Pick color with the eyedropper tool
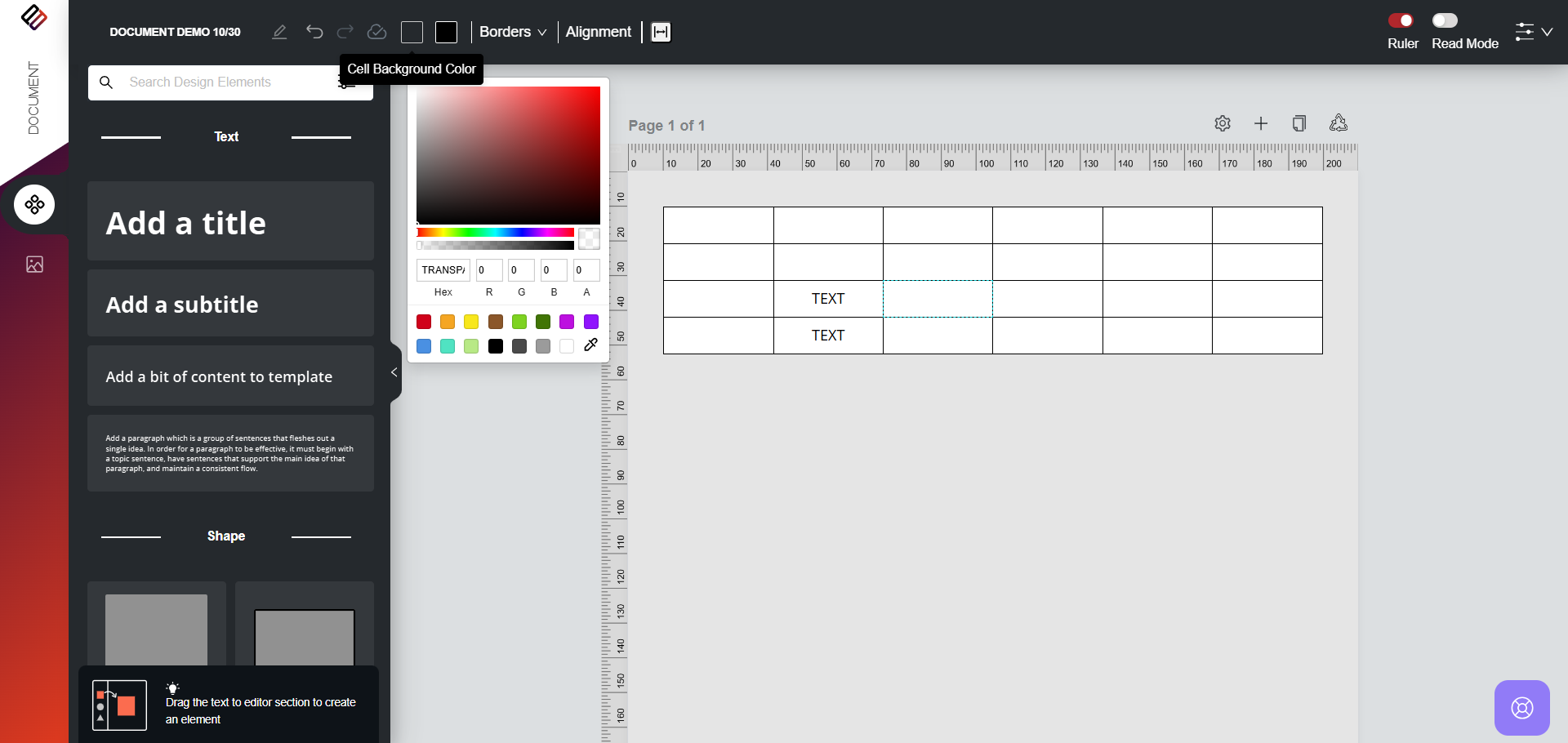This screenshot has height=743, width=1568. 591,345
